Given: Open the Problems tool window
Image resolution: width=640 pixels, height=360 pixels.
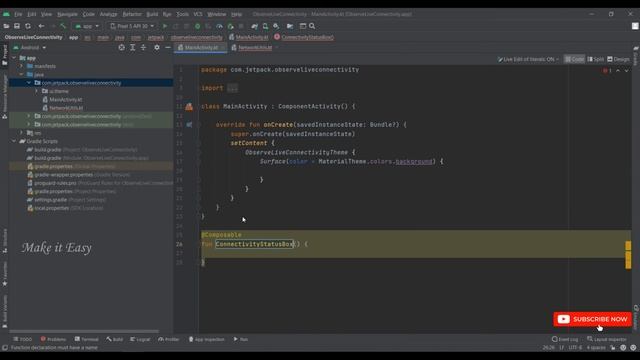Looking at the screenshot, I should (53, 339).
